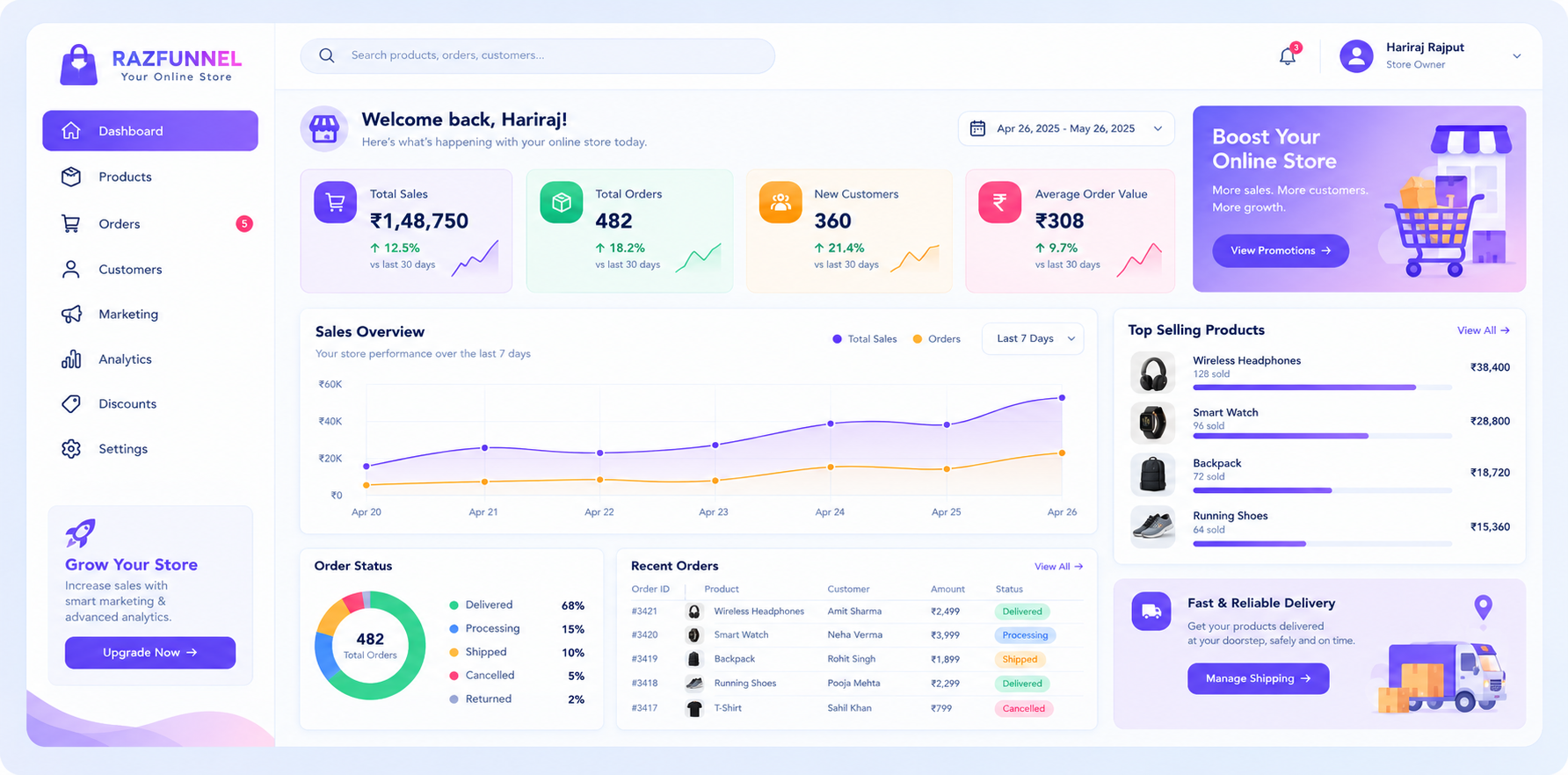Toggle Total Sales series in chart legend
Viewport: 1568px width, 775px height.
tap(864, 339)
